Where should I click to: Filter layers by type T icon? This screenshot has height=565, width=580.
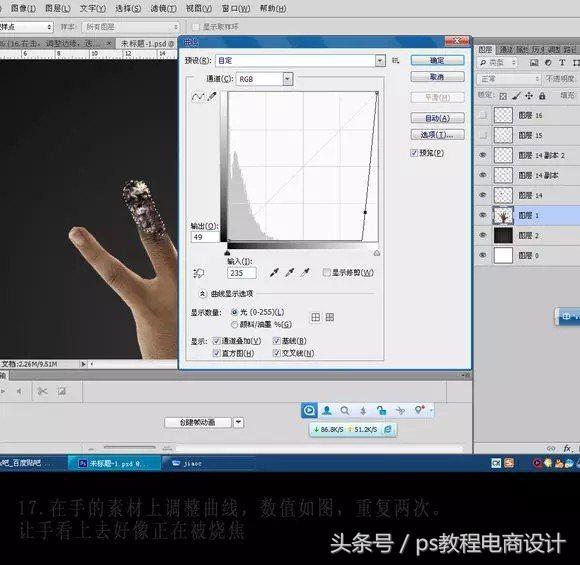click(x=562, y=63)
